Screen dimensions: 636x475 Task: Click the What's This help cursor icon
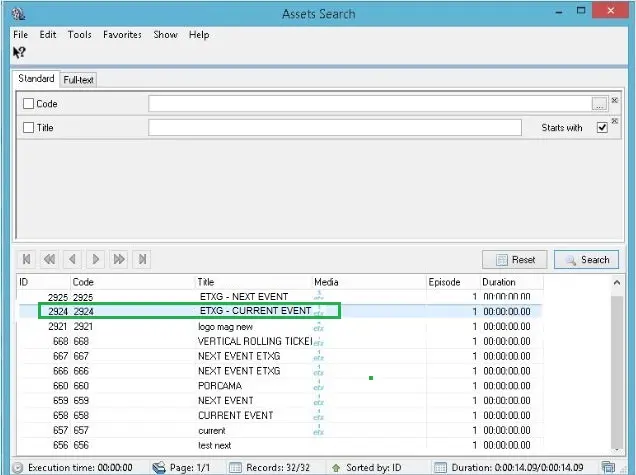pyautogui.click(x=19, y=52)
